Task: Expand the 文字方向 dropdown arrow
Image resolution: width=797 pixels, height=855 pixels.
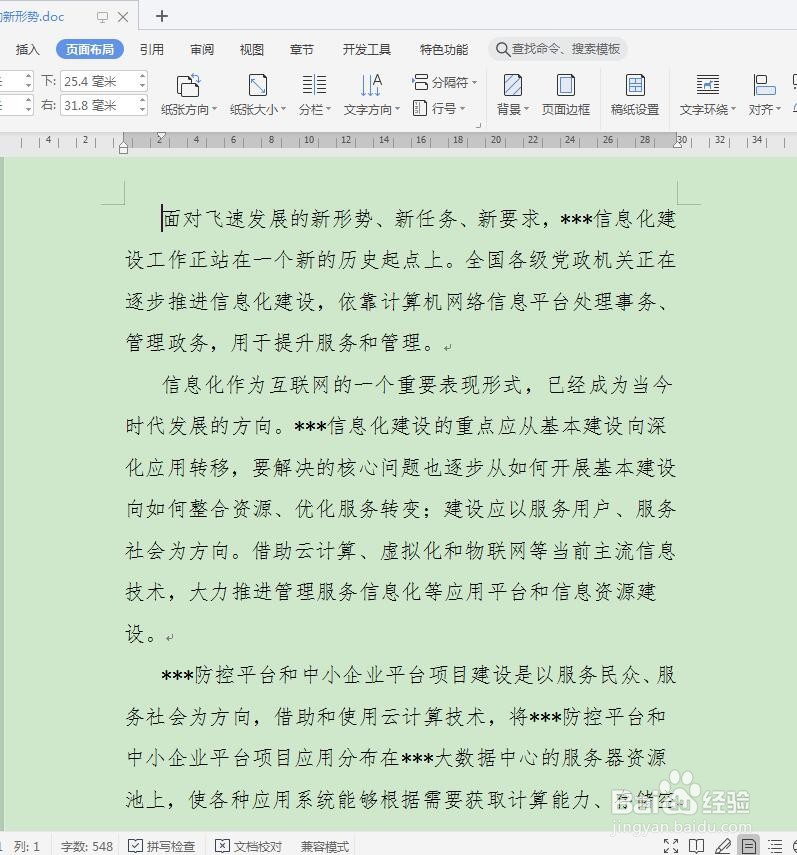Action: click(x=397, y=109)
